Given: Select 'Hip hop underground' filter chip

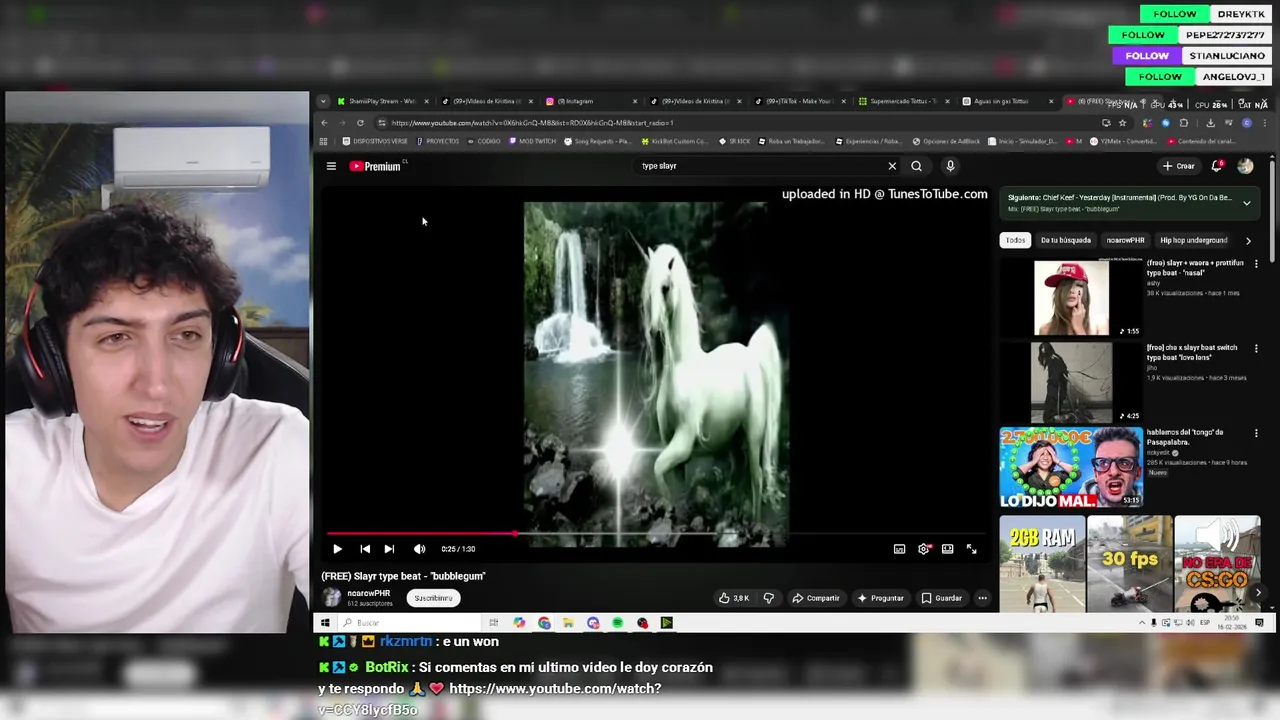Looking at the screenshot, I should [x=1193, y=240].
